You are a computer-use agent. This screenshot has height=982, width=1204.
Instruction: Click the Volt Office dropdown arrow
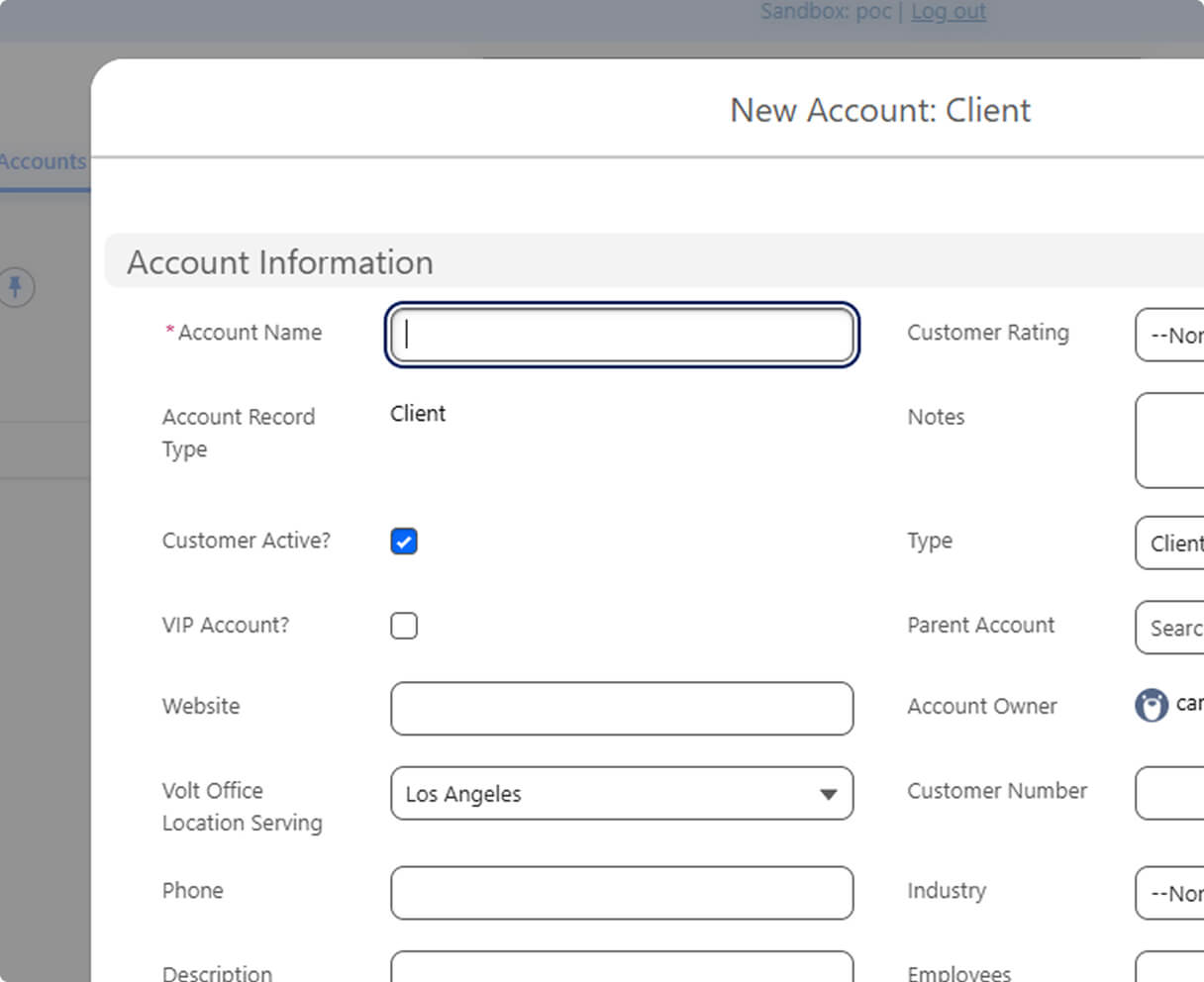pos(828,794)
